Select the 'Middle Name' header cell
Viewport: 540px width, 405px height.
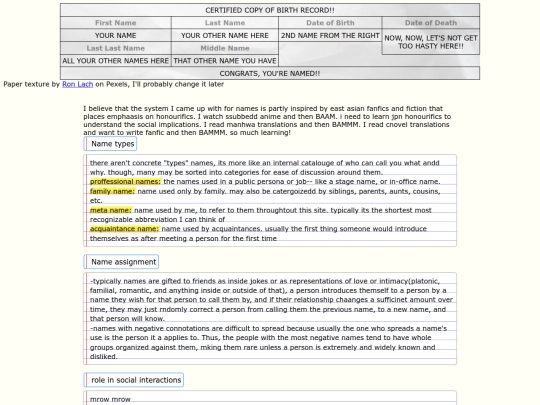point(225,48)
